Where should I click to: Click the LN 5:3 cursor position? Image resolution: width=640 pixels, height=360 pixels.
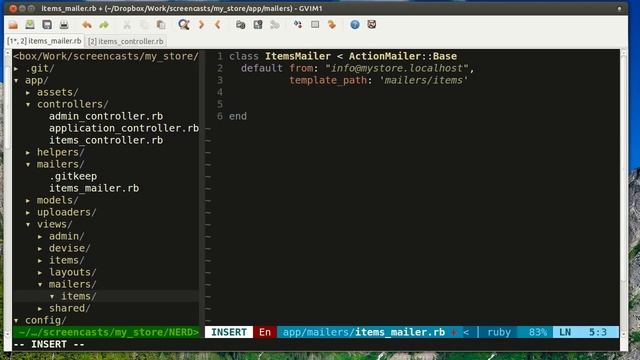point(585,332)
